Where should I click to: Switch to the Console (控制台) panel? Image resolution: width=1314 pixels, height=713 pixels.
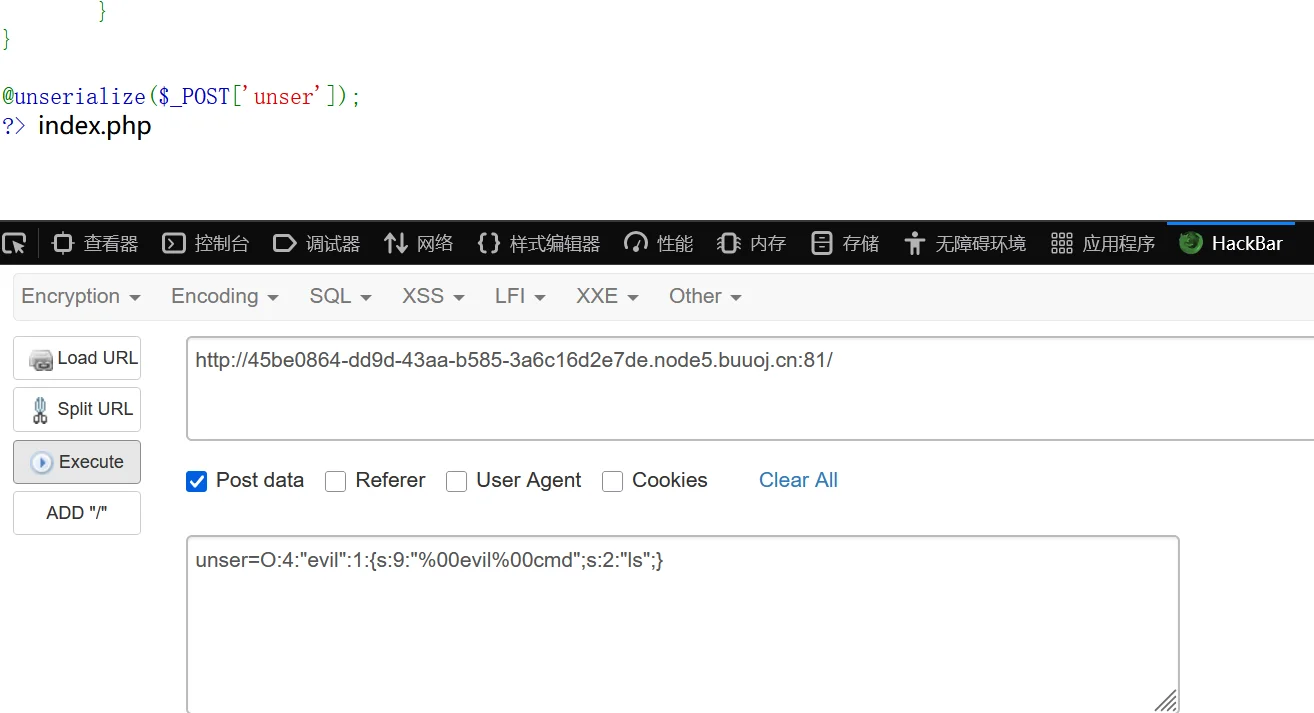(x=205, y=243)
